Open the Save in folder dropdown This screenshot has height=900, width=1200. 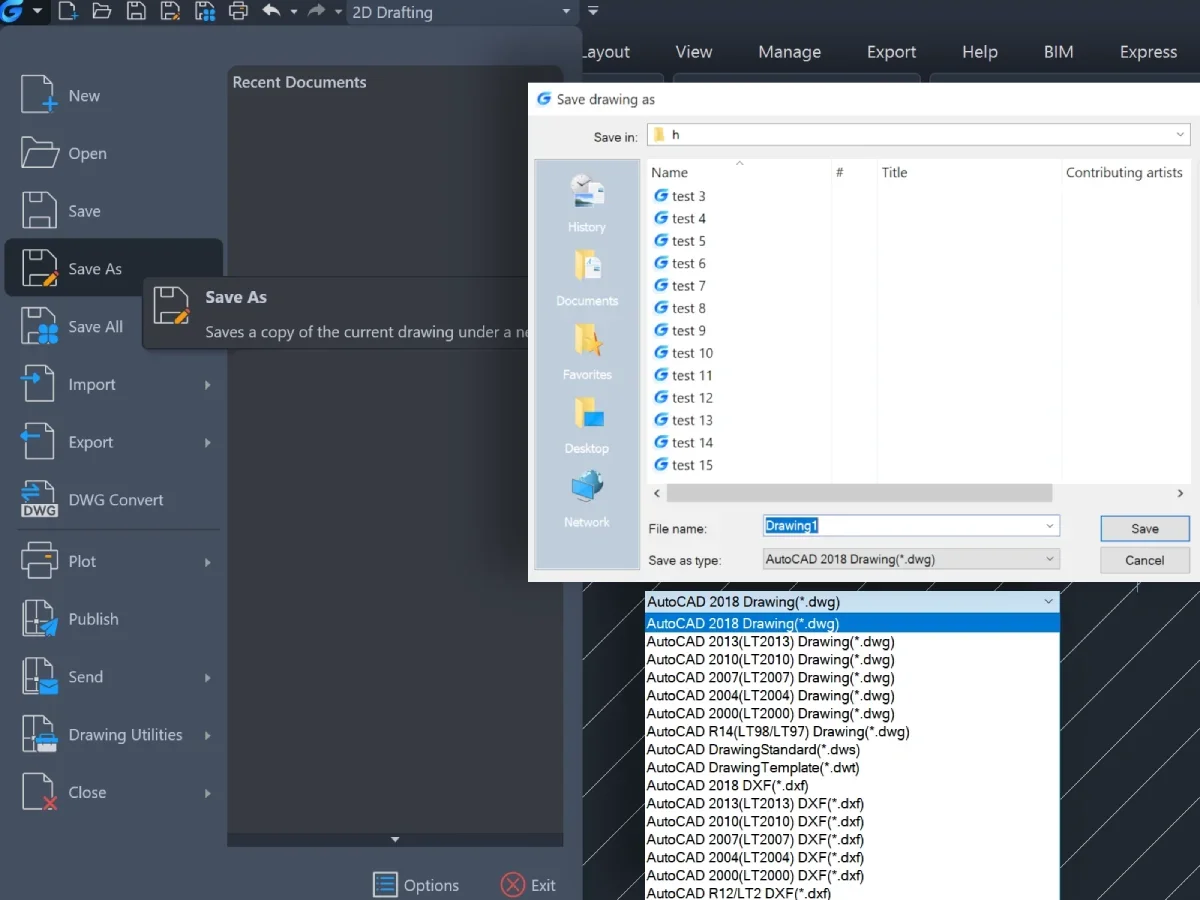[918, 134]
